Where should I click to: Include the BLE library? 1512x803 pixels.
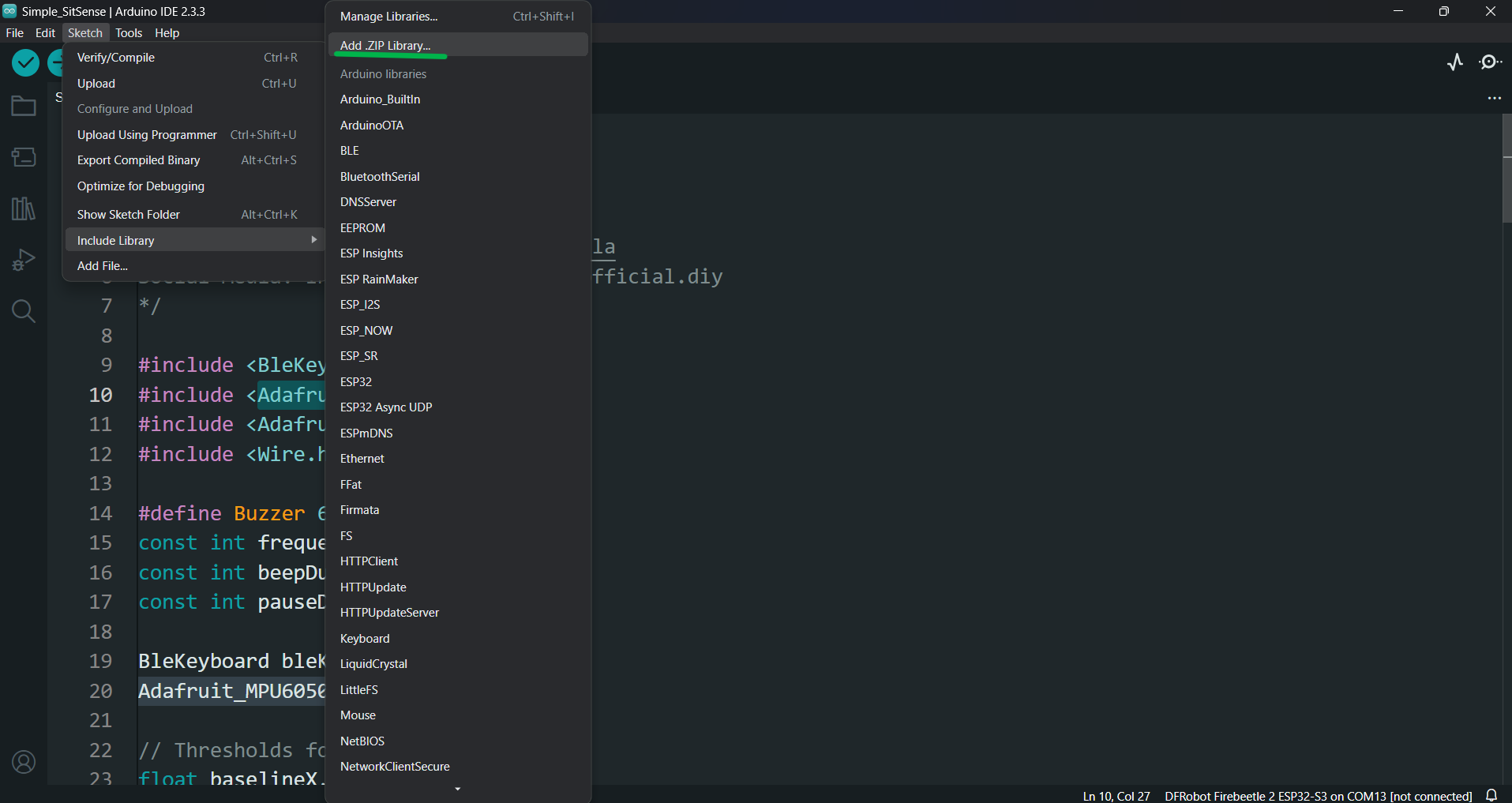coord(458,151)
